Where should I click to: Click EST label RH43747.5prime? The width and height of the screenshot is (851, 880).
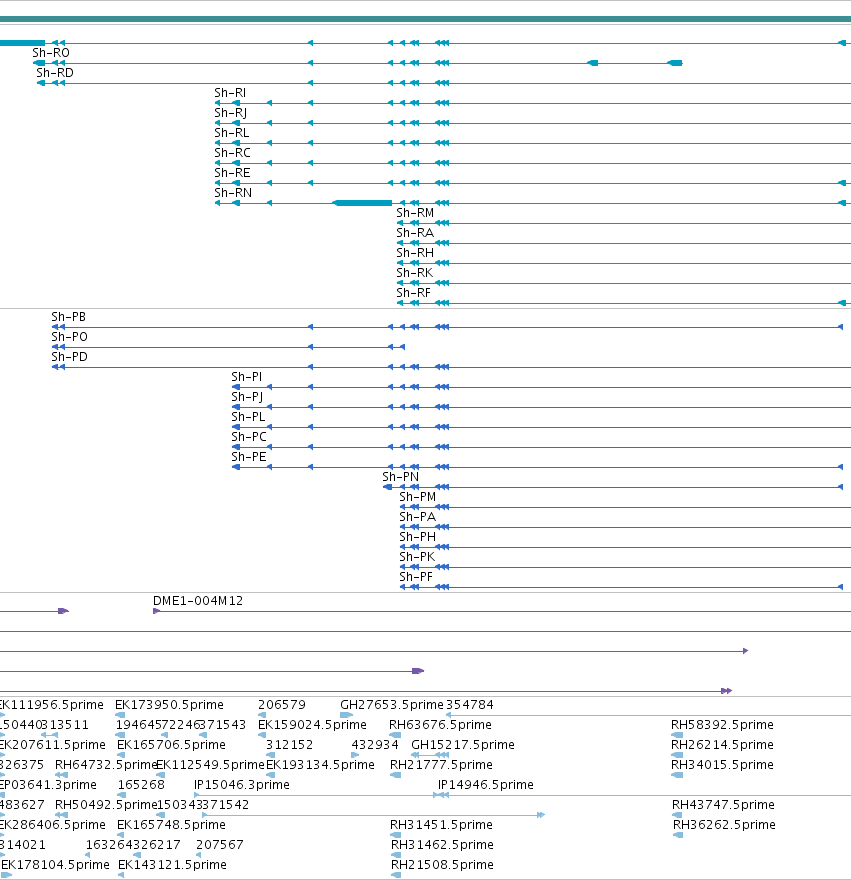pyautogui.click(x=724, y=805)
